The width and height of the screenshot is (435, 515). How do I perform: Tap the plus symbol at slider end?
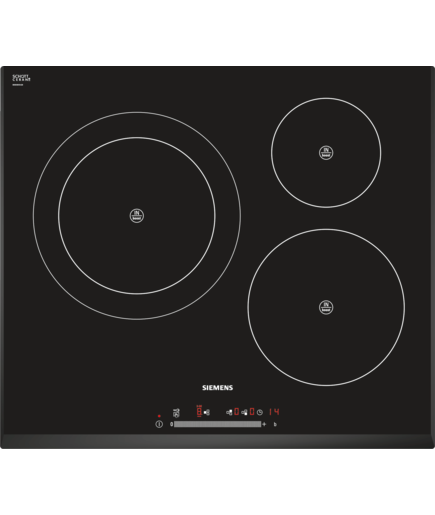coord(264,424)
